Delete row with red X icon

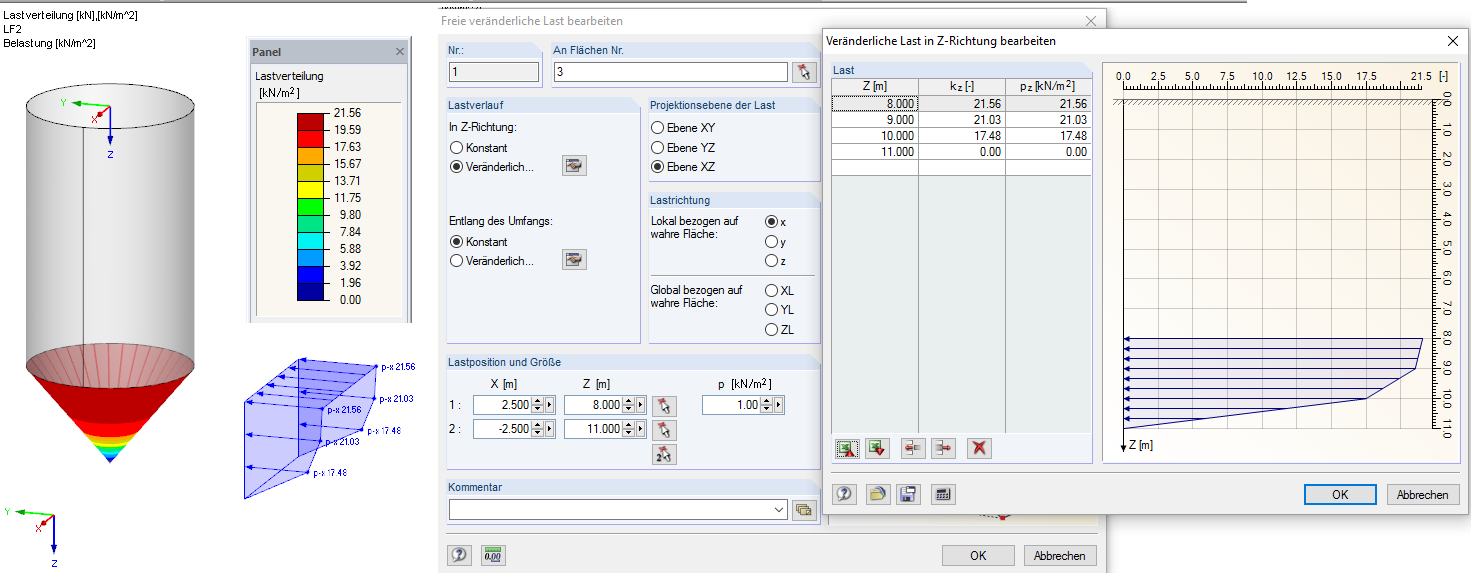[x=979, y=448]
